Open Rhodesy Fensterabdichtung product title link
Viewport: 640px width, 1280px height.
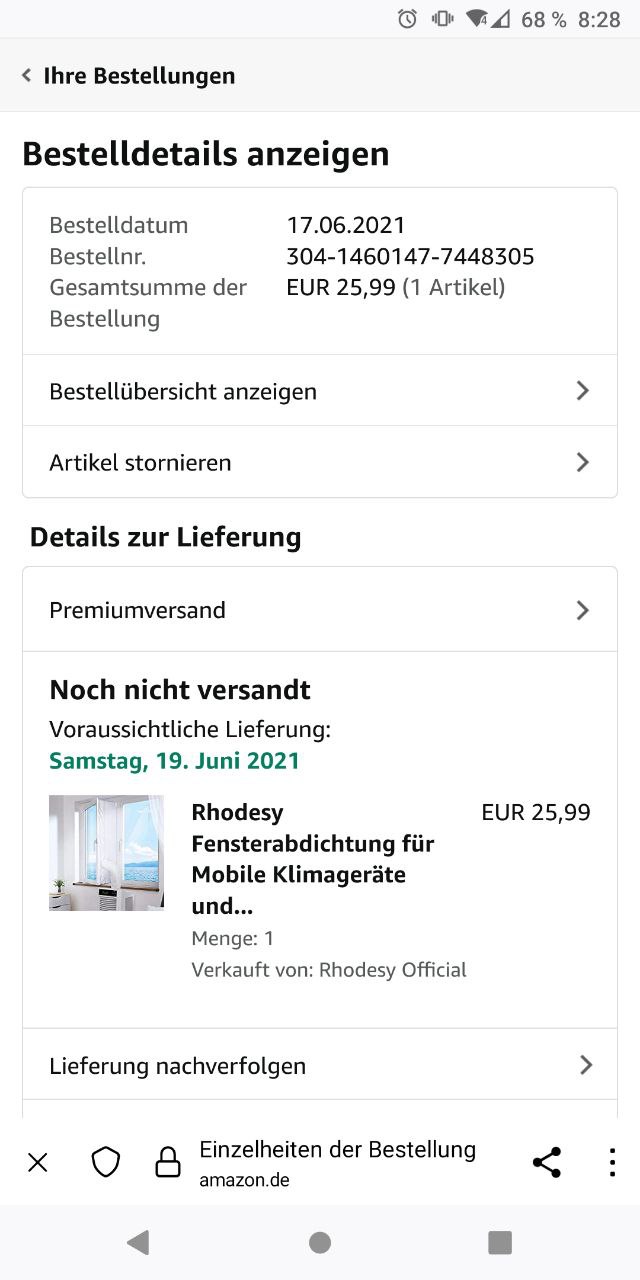(312, 859)
